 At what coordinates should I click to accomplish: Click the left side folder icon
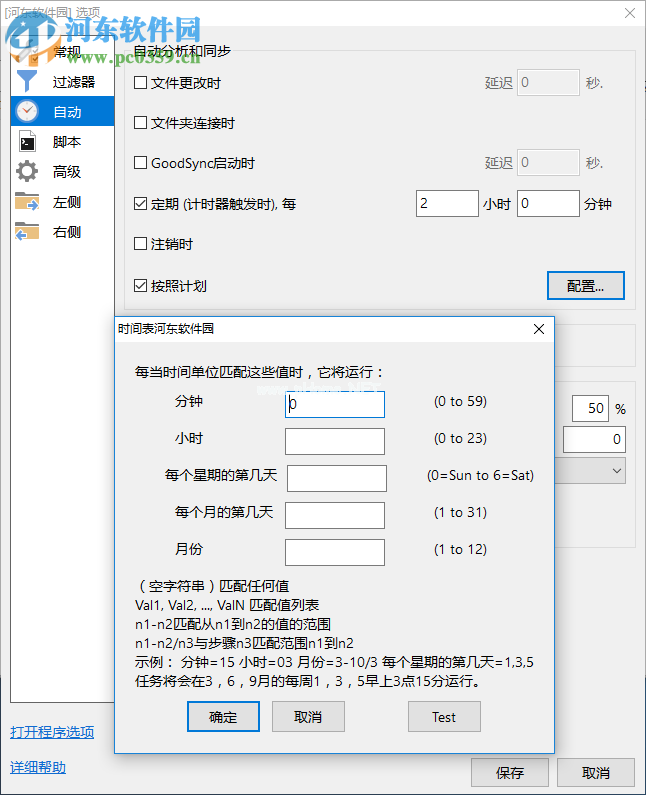(27, 202)
